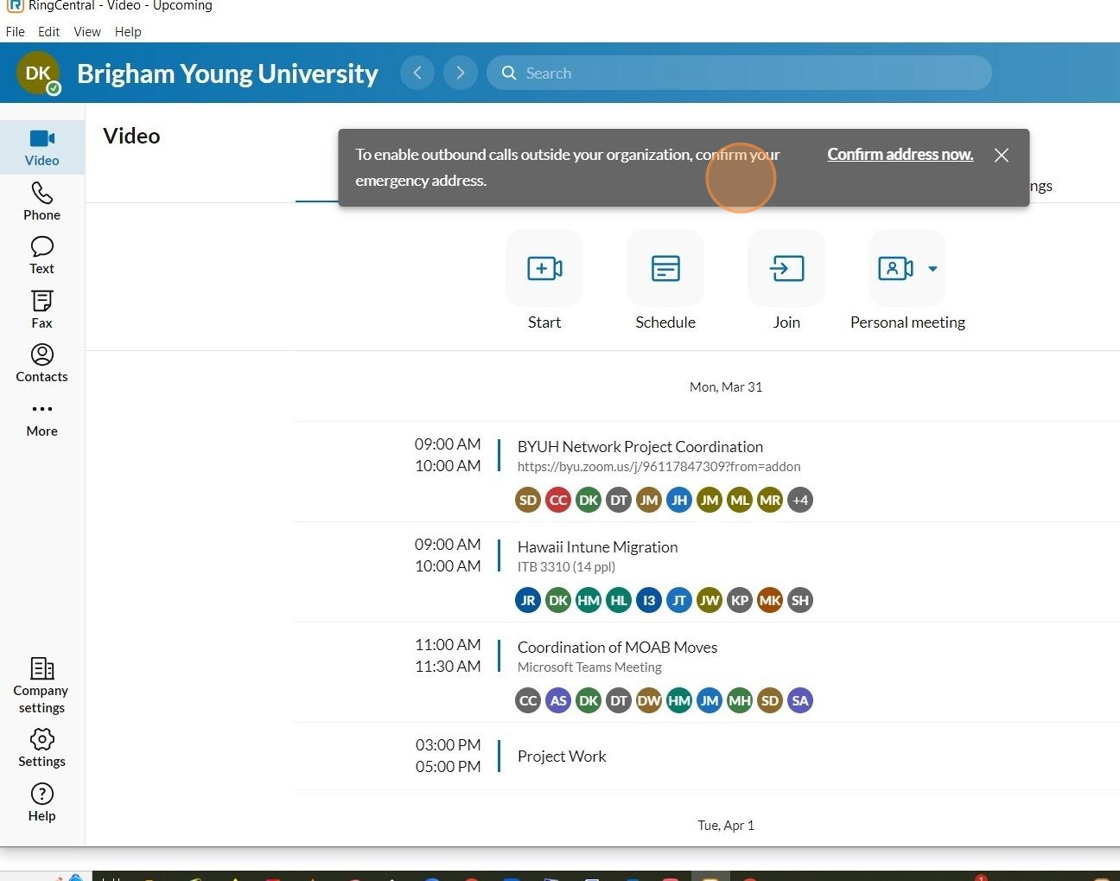Click Microsoft Teams Meeting subtitle
This screenshot has width=1120, height=881.
pyautogui.click(x=589, y=667)
